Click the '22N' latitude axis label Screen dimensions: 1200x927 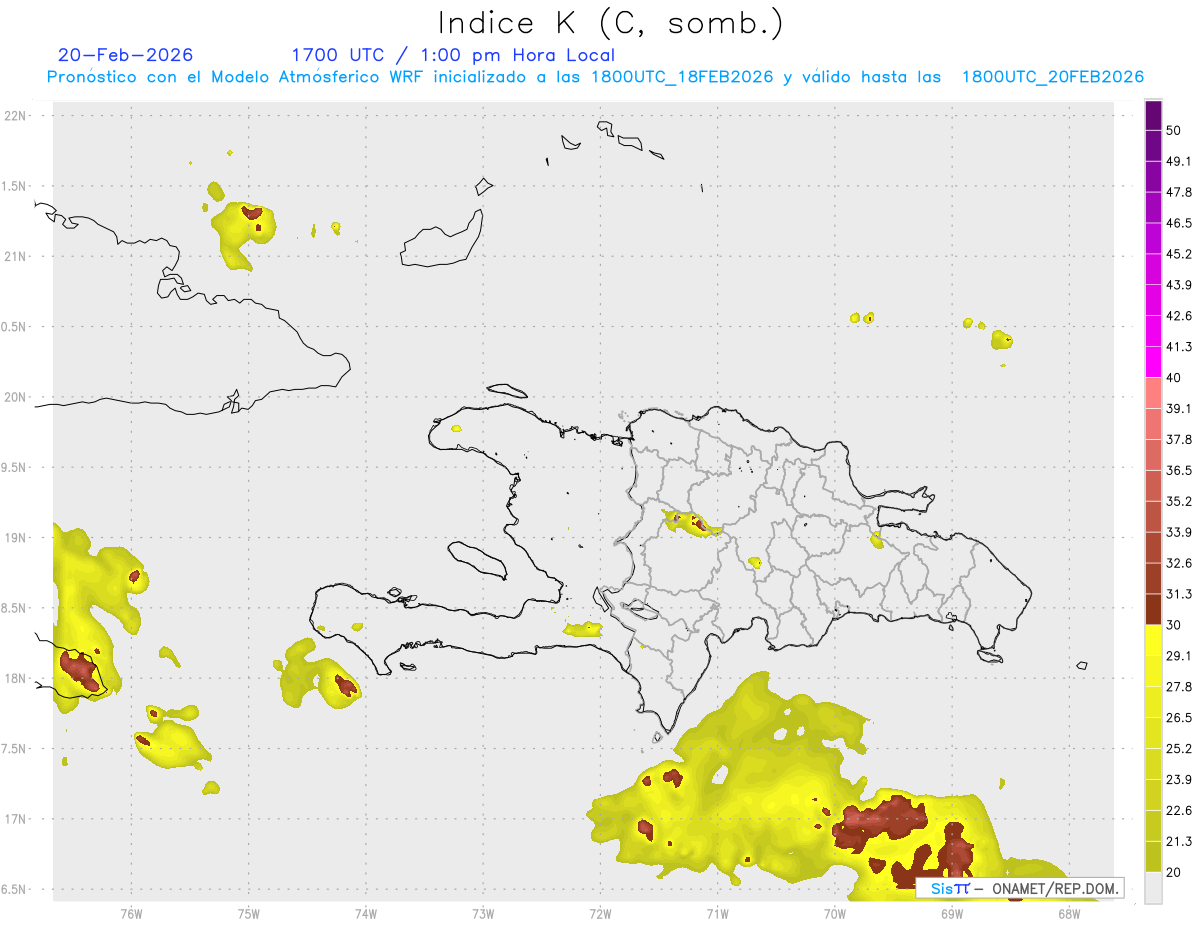tap(15, 116)
